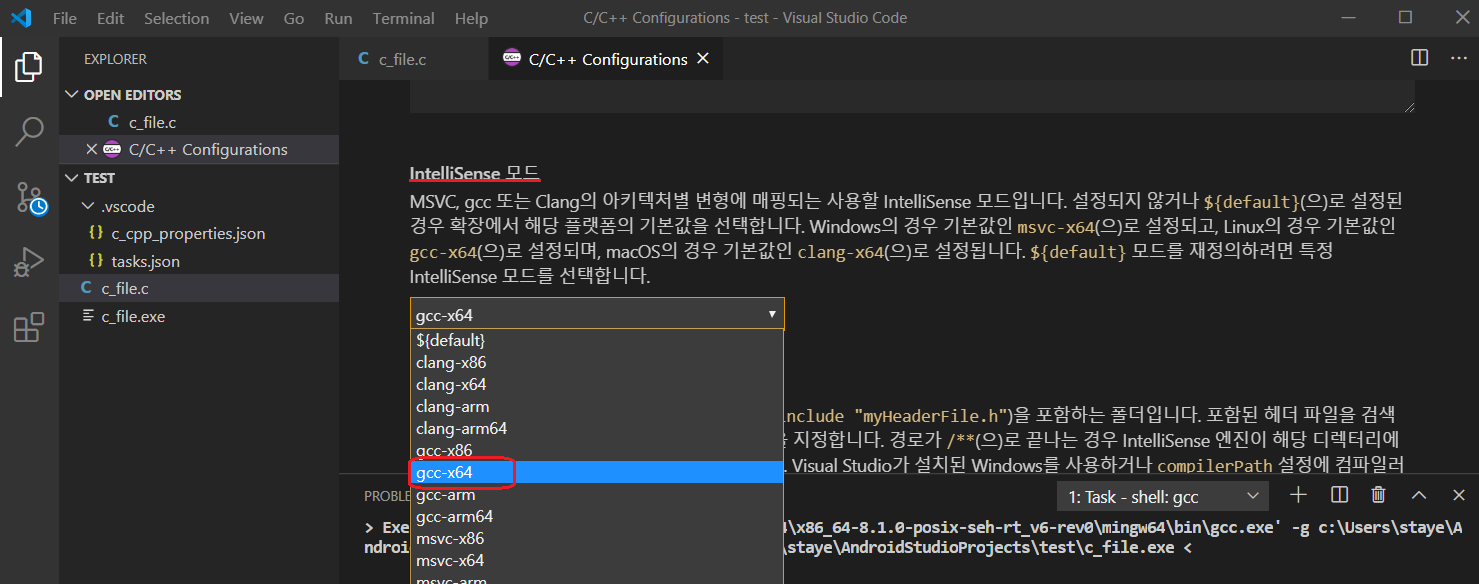The image size is (1479, 584).
Task: Click the IntelliSense 모드 heading
Action: click(x=475, y=172)
